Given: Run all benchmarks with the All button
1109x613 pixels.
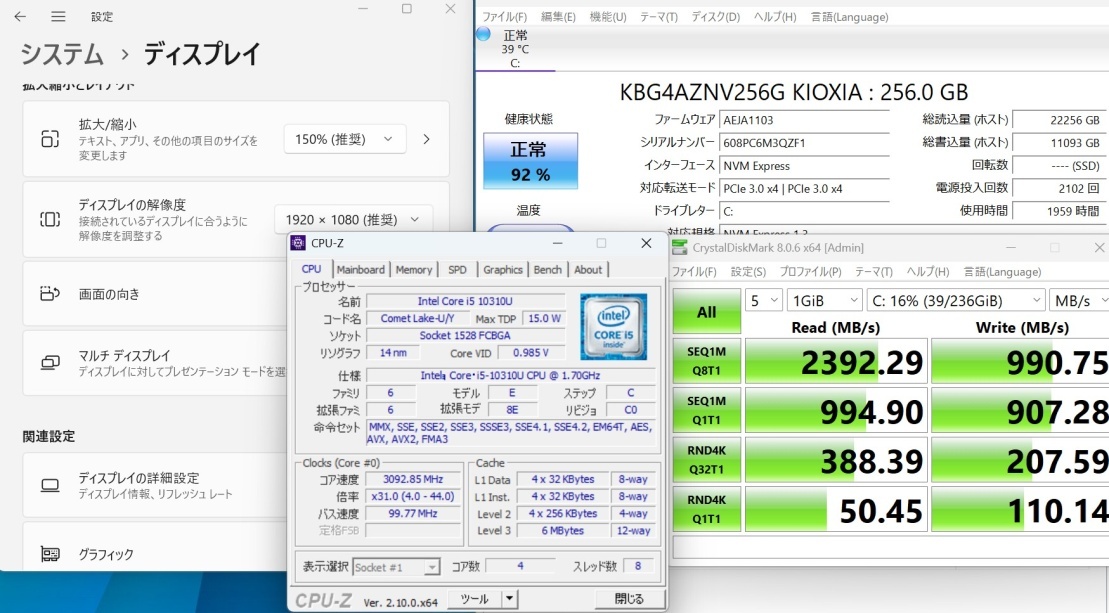Looking at the screenshot, I should point(707,311).
